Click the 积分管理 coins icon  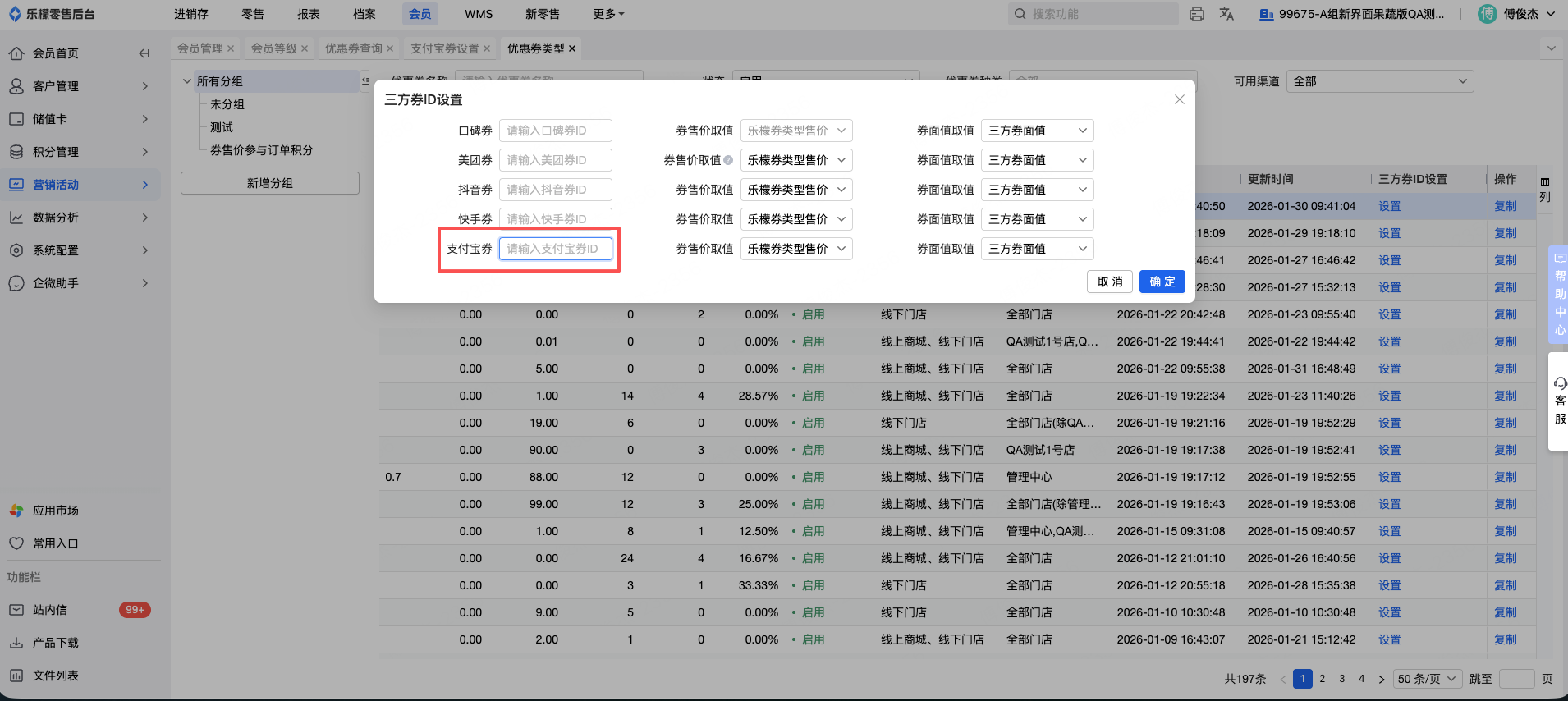pos(16,152)
